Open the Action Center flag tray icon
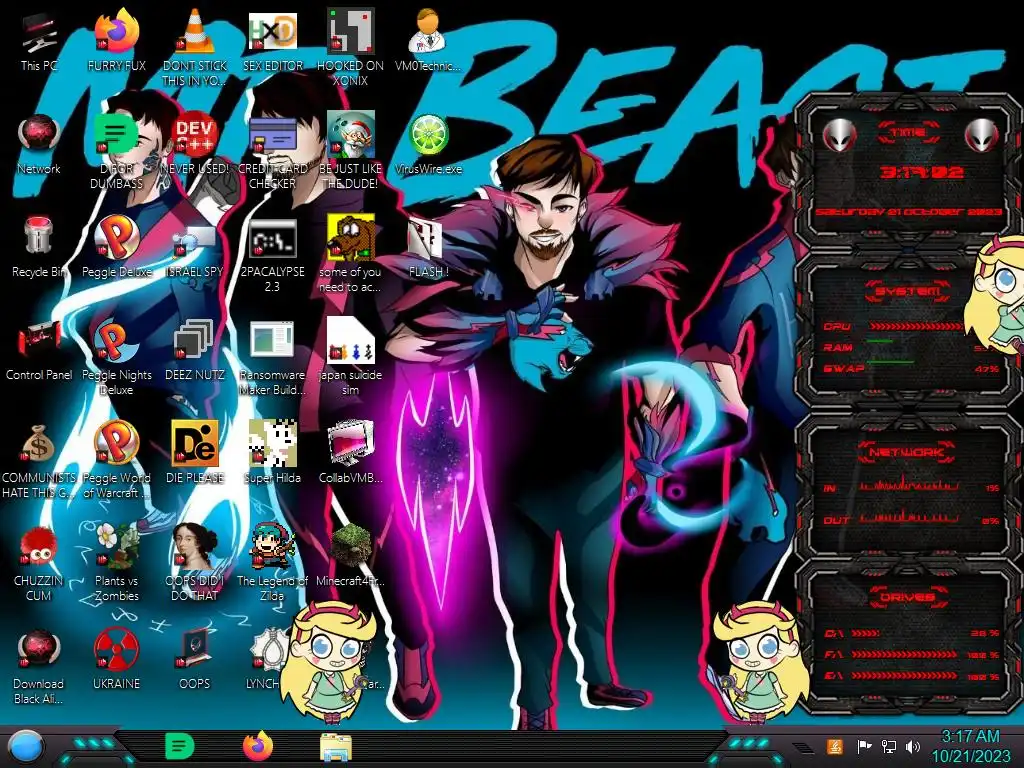The width and height of the screenshot is (1024, 768). click(x=864, y=746)
